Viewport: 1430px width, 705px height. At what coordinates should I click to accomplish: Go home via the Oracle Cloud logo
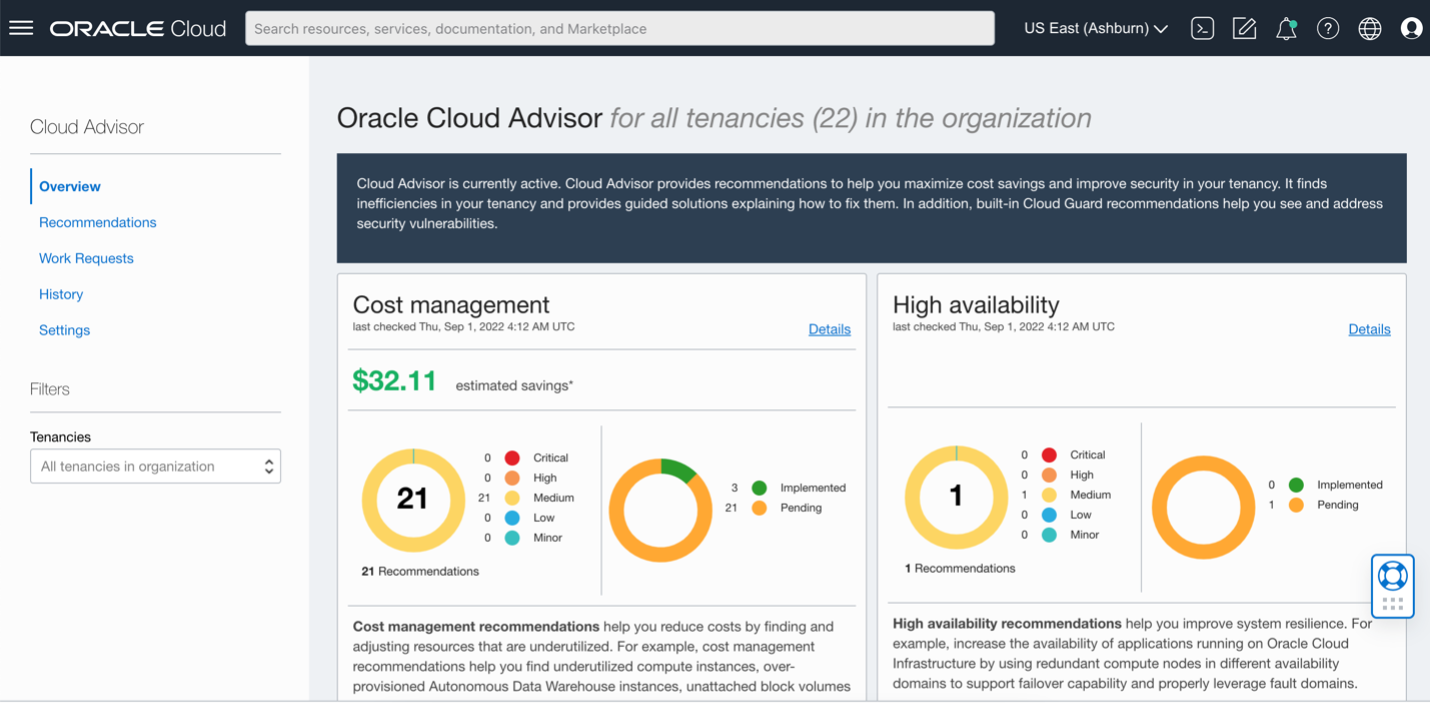pos(137,27)
